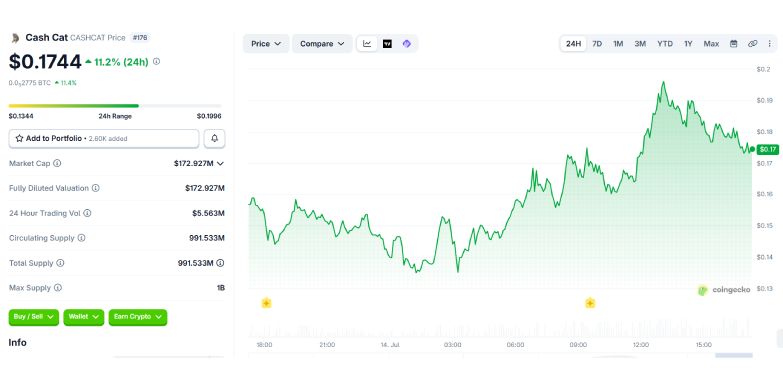Select the 7D time range
The height and width of the screenshot is (388, 783).
tap(597, 44)
